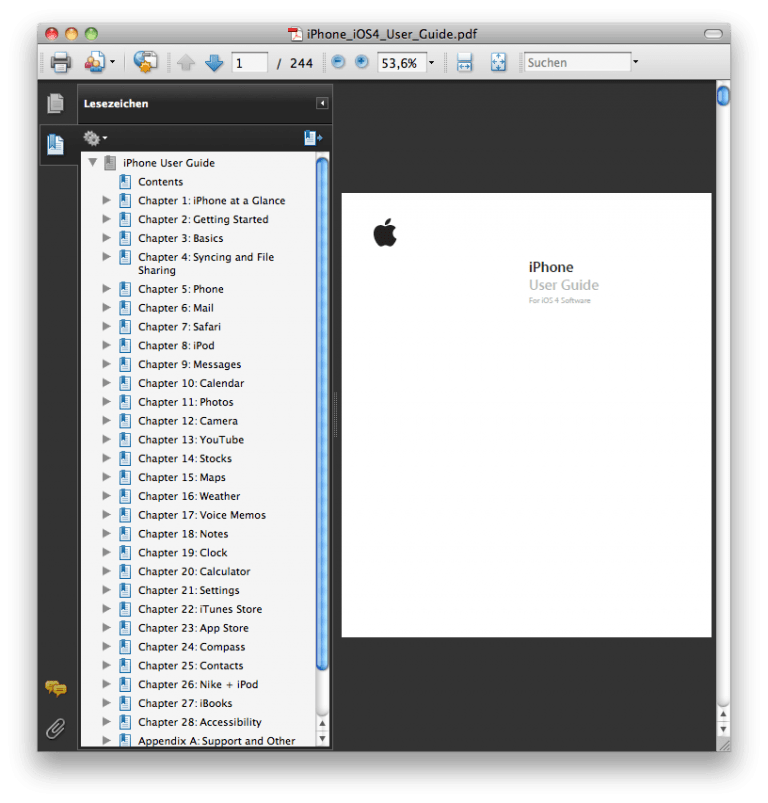Click document scroll down arrow

(x=723, y=729)
